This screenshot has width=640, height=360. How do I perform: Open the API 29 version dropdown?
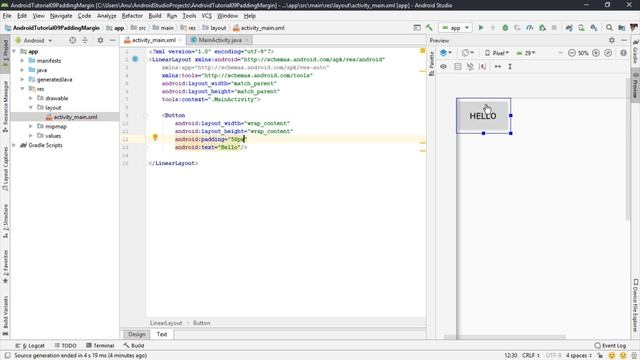click(x=526, y=53)
